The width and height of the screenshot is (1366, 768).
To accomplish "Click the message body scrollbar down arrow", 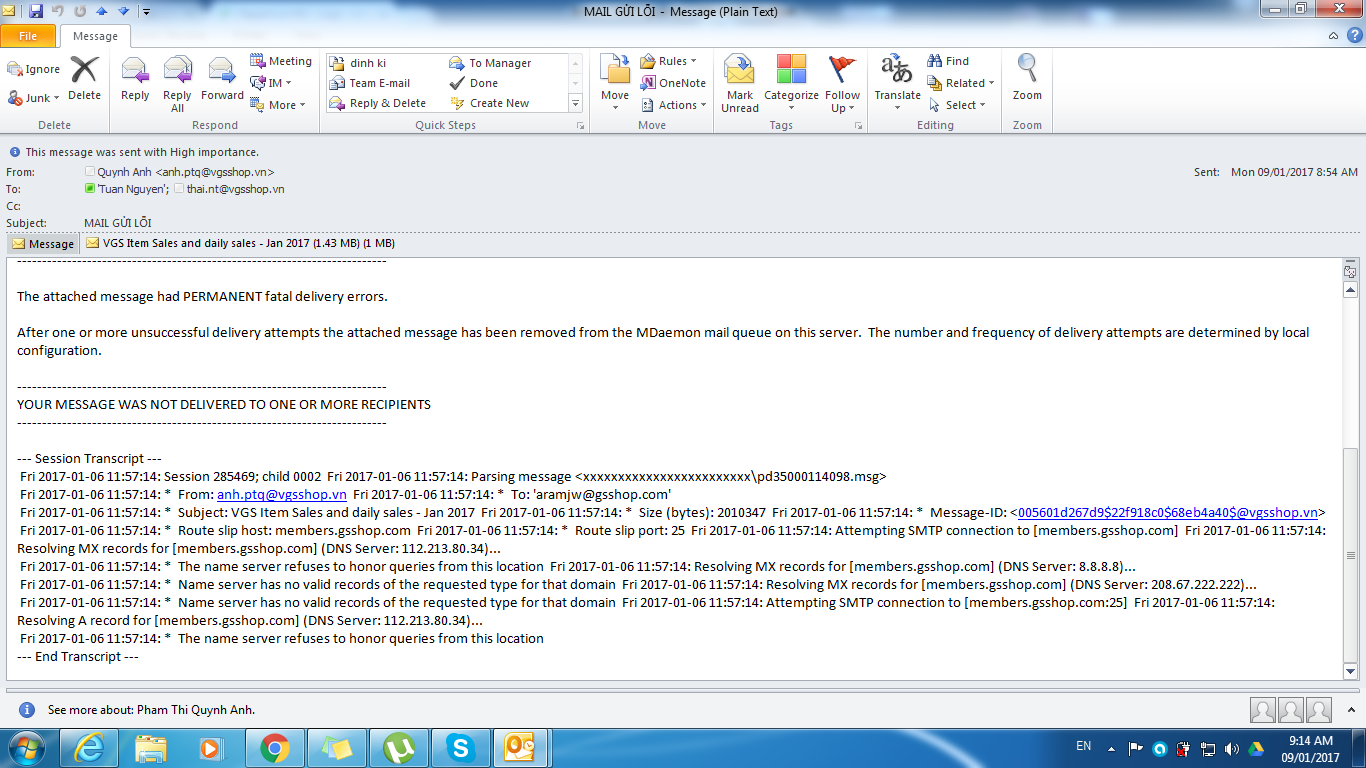I will tap(1351, 672).
